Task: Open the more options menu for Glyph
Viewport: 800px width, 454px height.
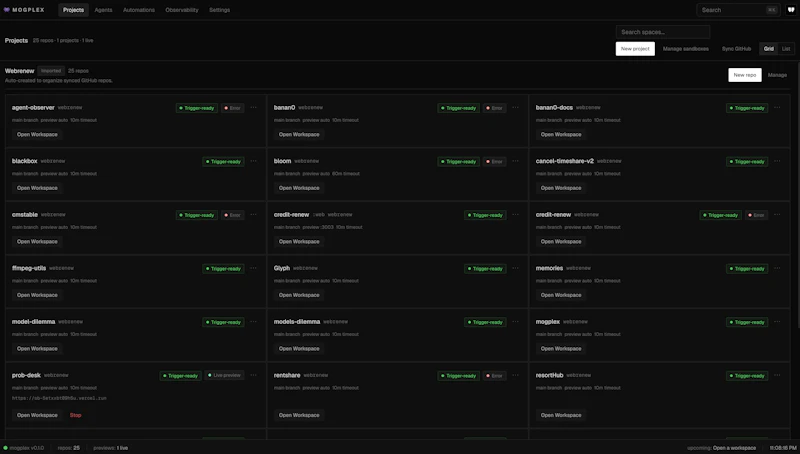Action: (515, 268)
